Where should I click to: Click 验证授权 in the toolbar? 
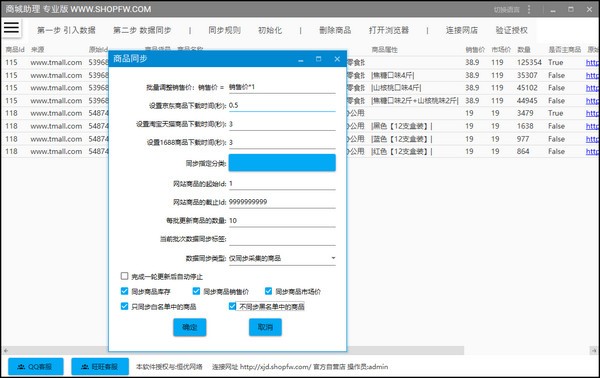512,30
